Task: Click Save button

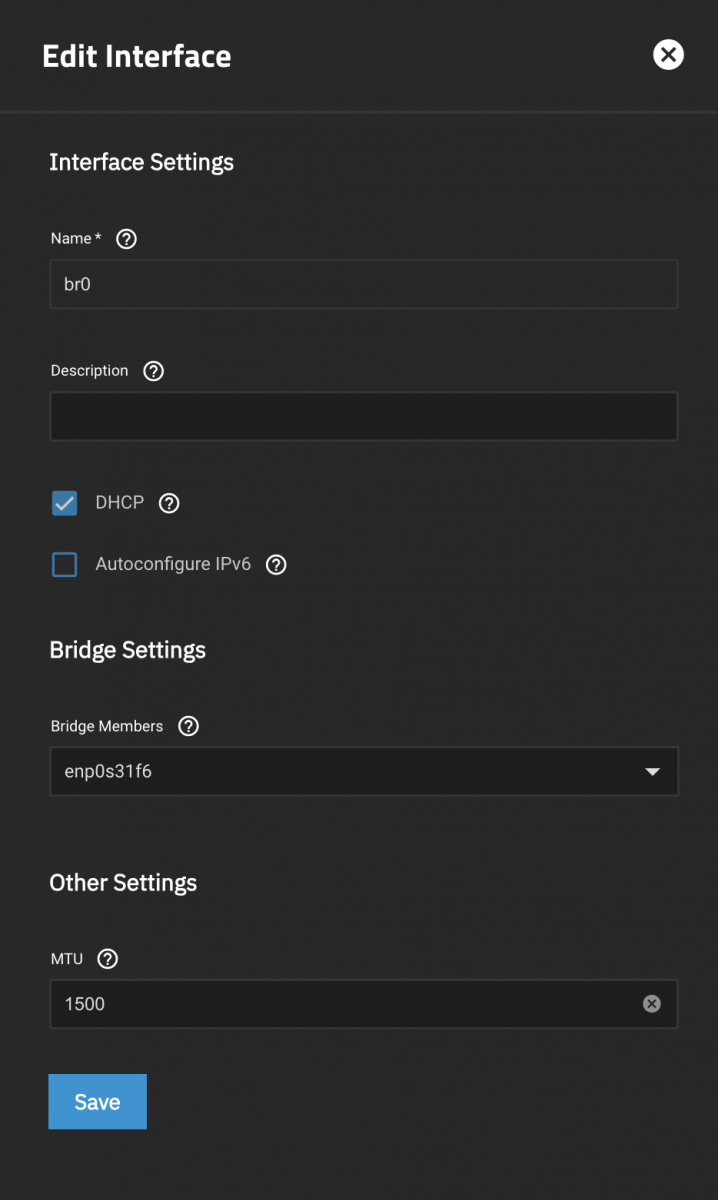Action: (x=98, y=1102)
